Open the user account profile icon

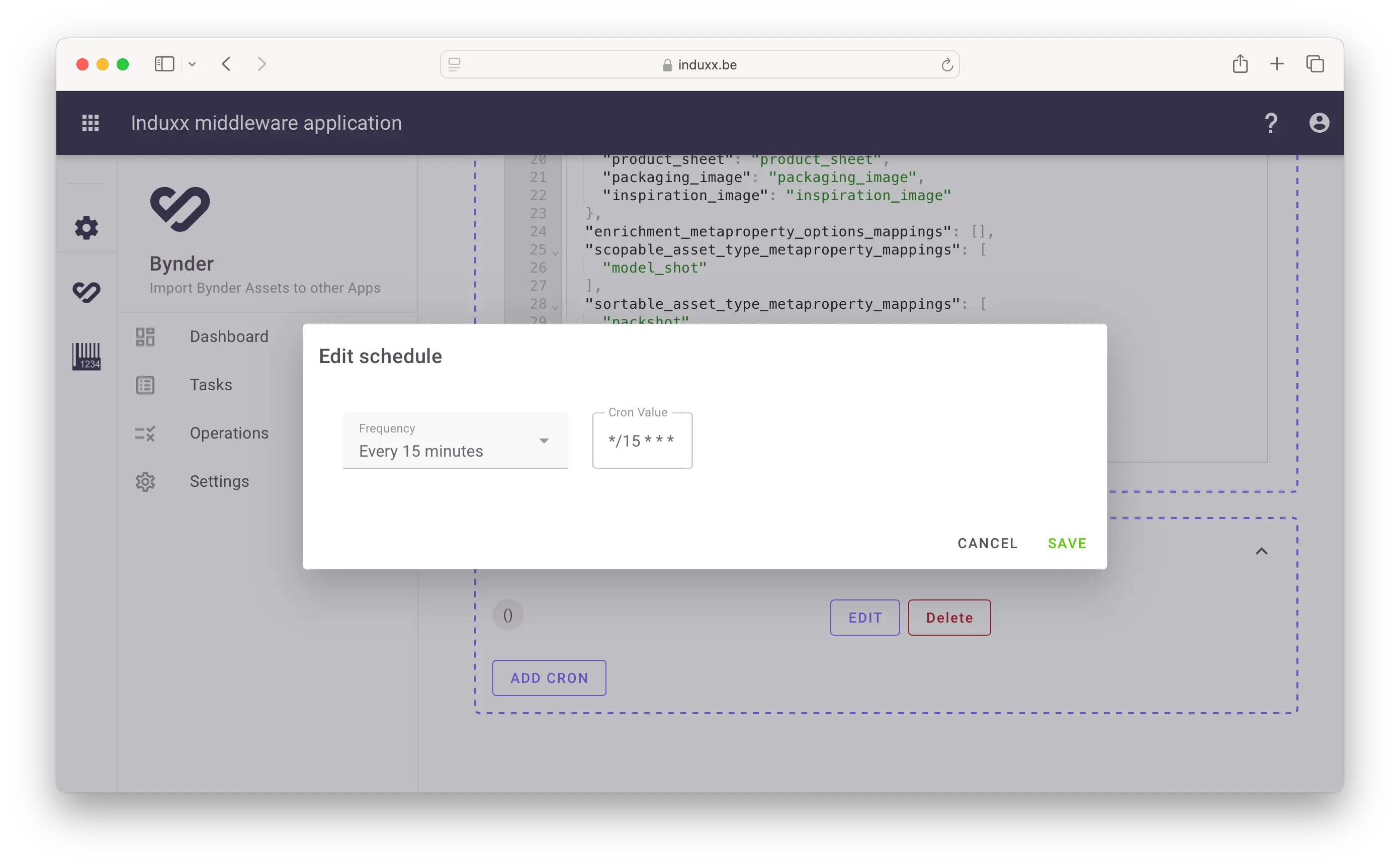[x=1319, y=123]
